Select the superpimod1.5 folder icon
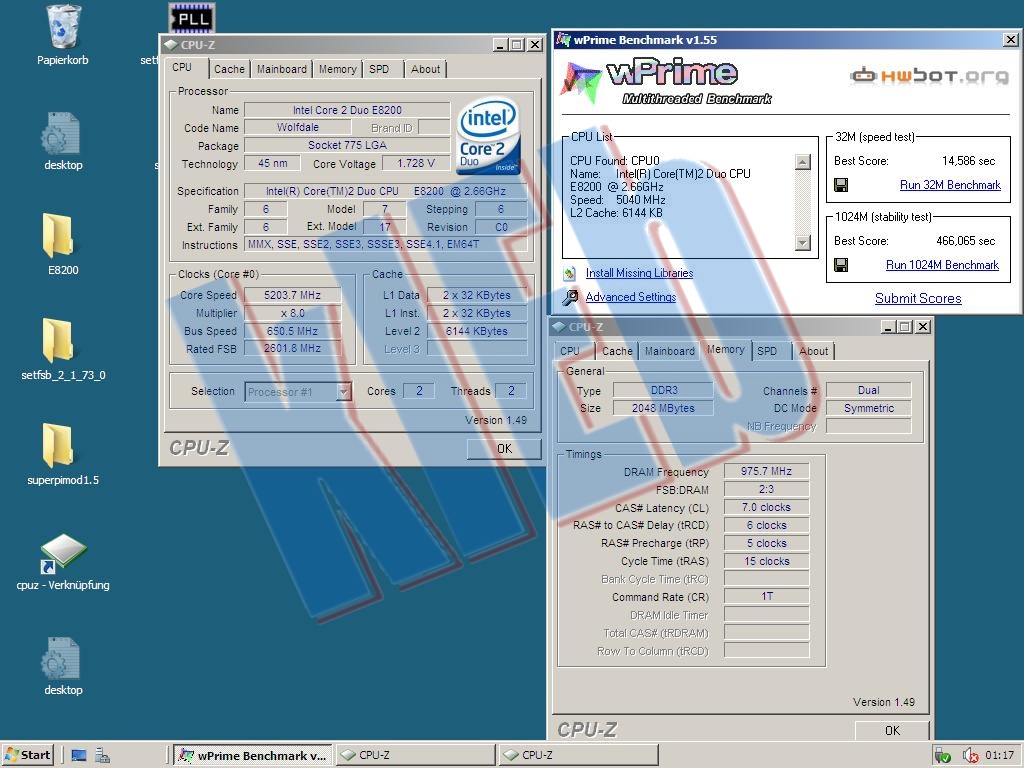The height and width of the screenshot is (768, 1024). [x=59, y=445]
